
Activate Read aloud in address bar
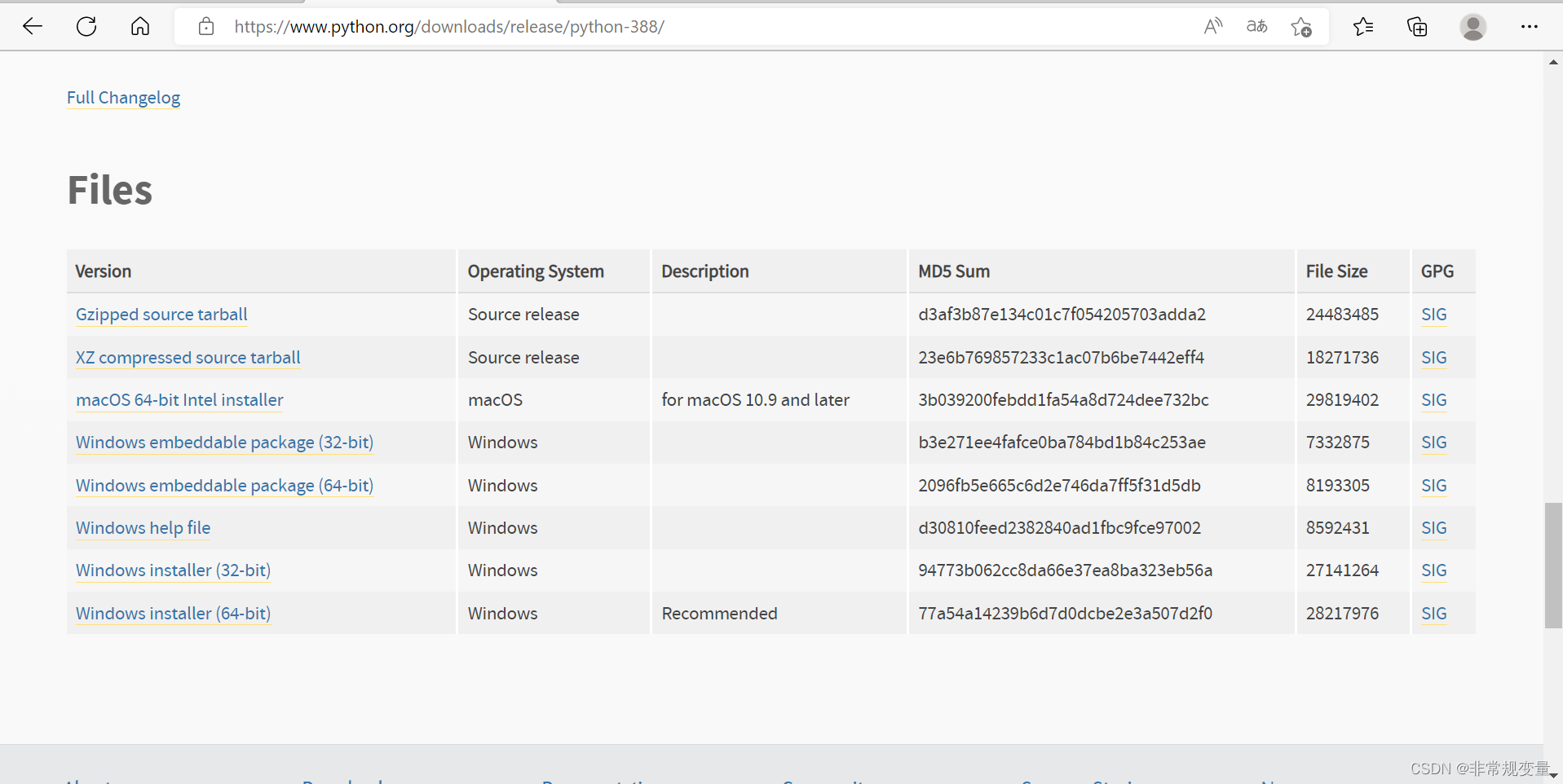pos(1213,27)
